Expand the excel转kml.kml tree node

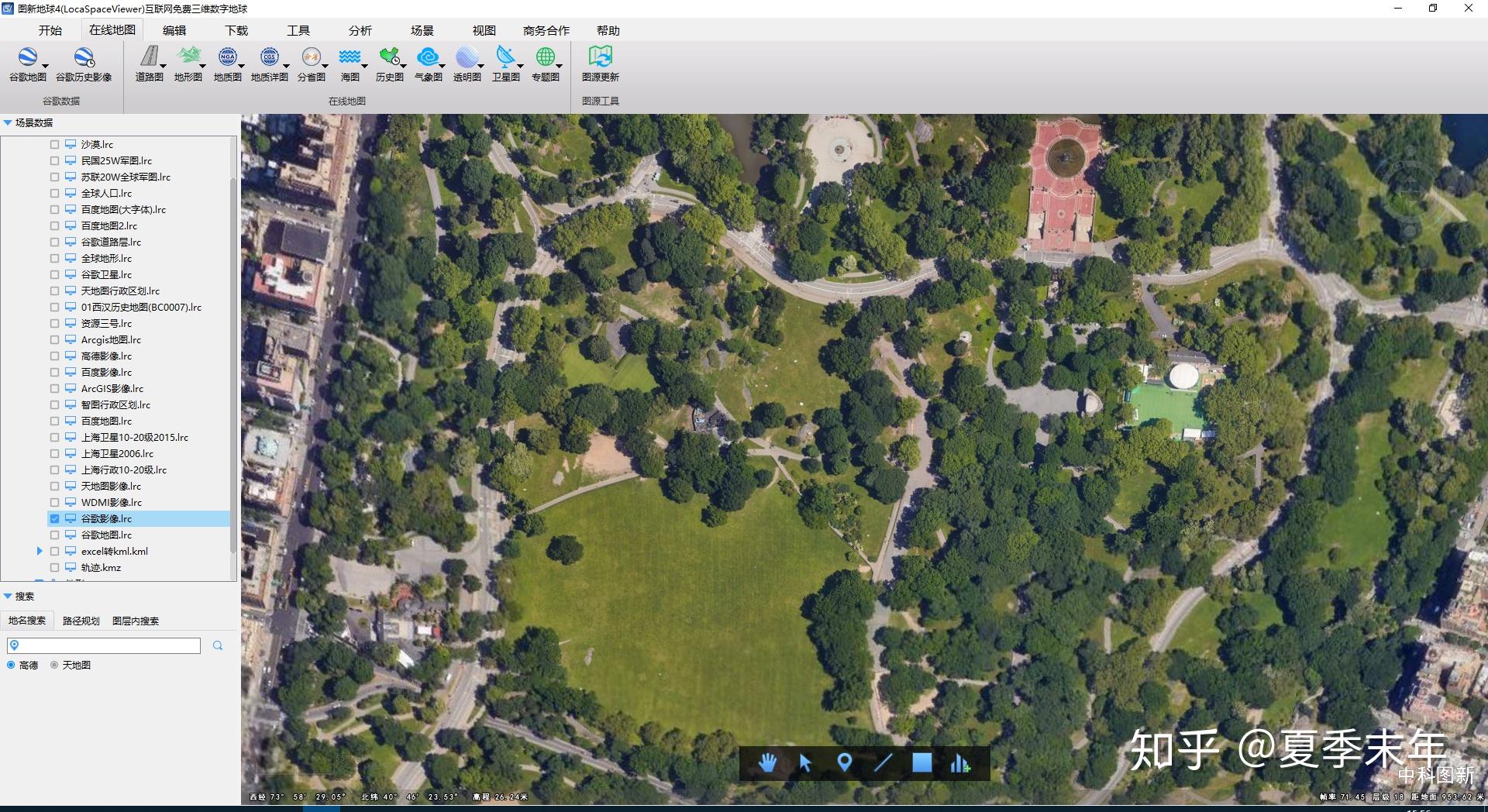(x=40, y=551)
